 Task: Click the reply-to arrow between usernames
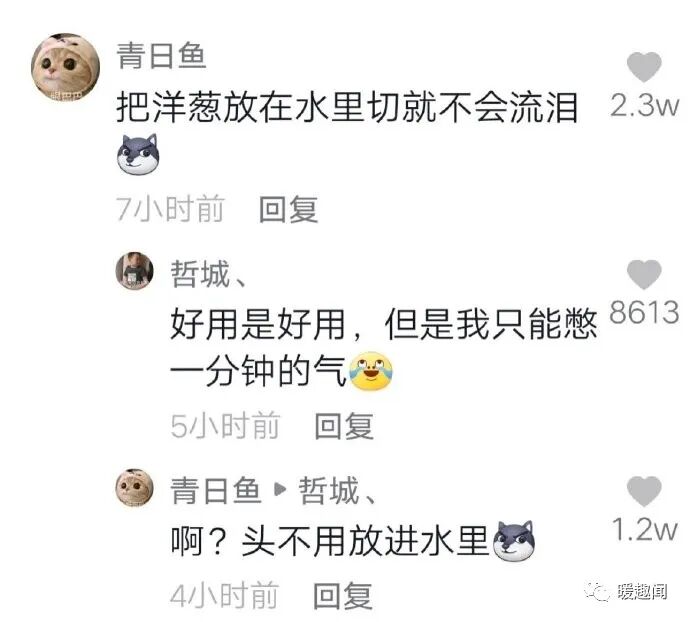coord(280,490)
